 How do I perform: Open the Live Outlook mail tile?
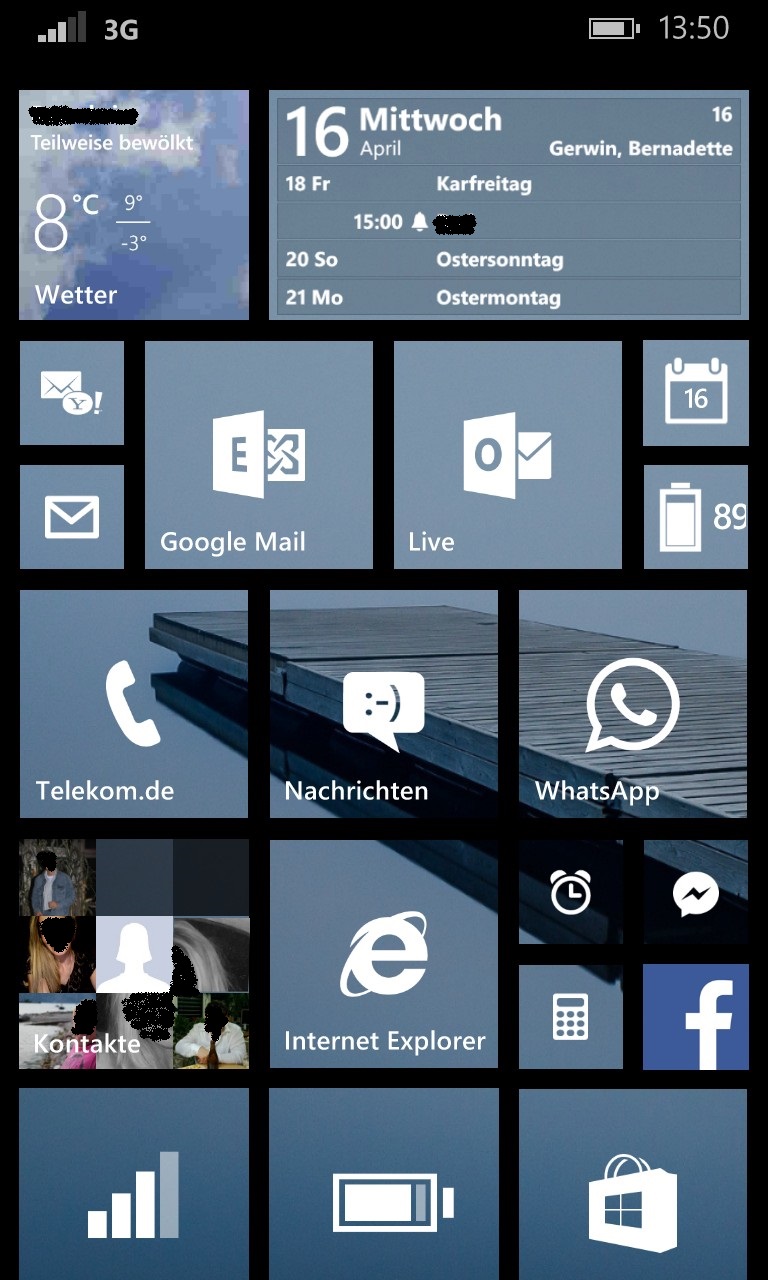point(508,455)
